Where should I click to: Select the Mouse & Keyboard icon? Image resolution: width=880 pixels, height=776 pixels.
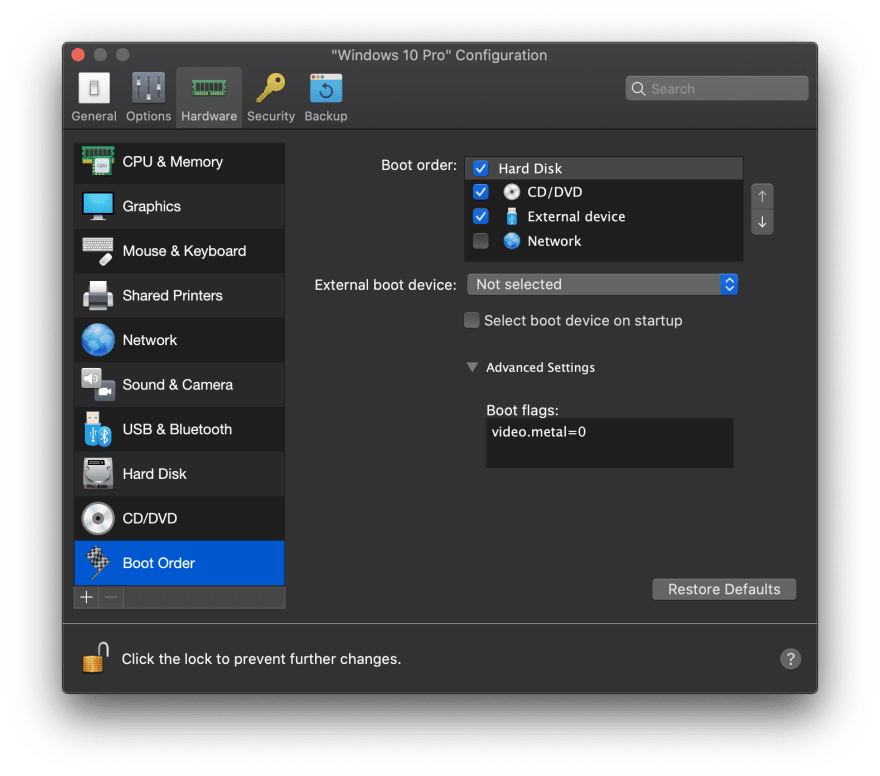(98, 251)
